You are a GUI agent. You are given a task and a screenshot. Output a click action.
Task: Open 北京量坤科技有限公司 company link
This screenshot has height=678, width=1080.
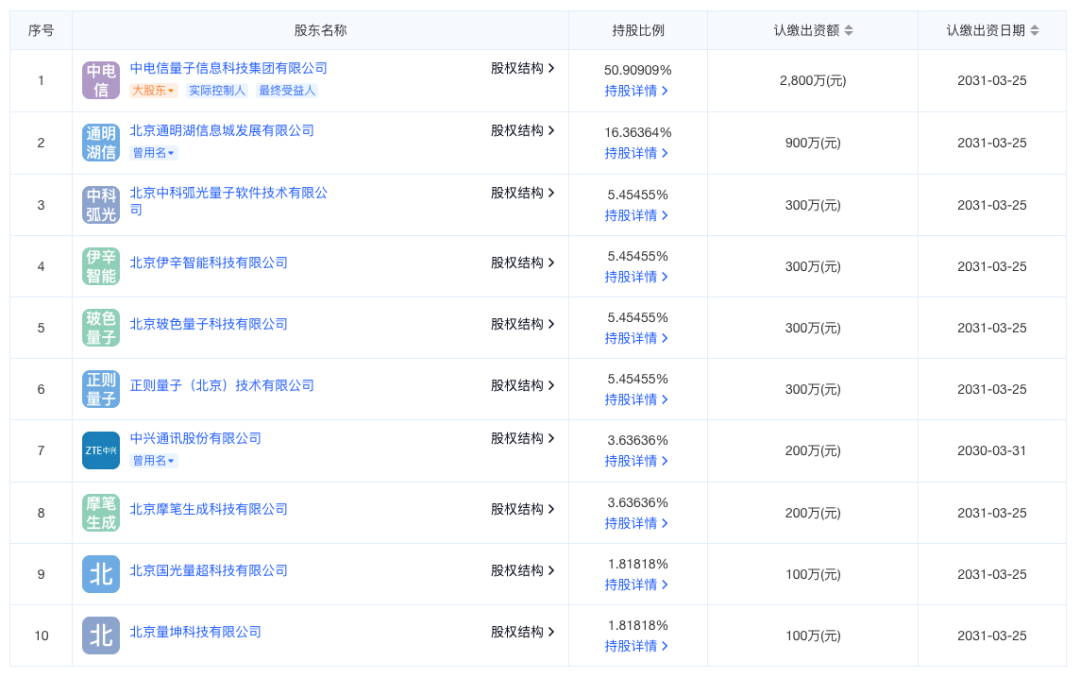pos(196,632)
